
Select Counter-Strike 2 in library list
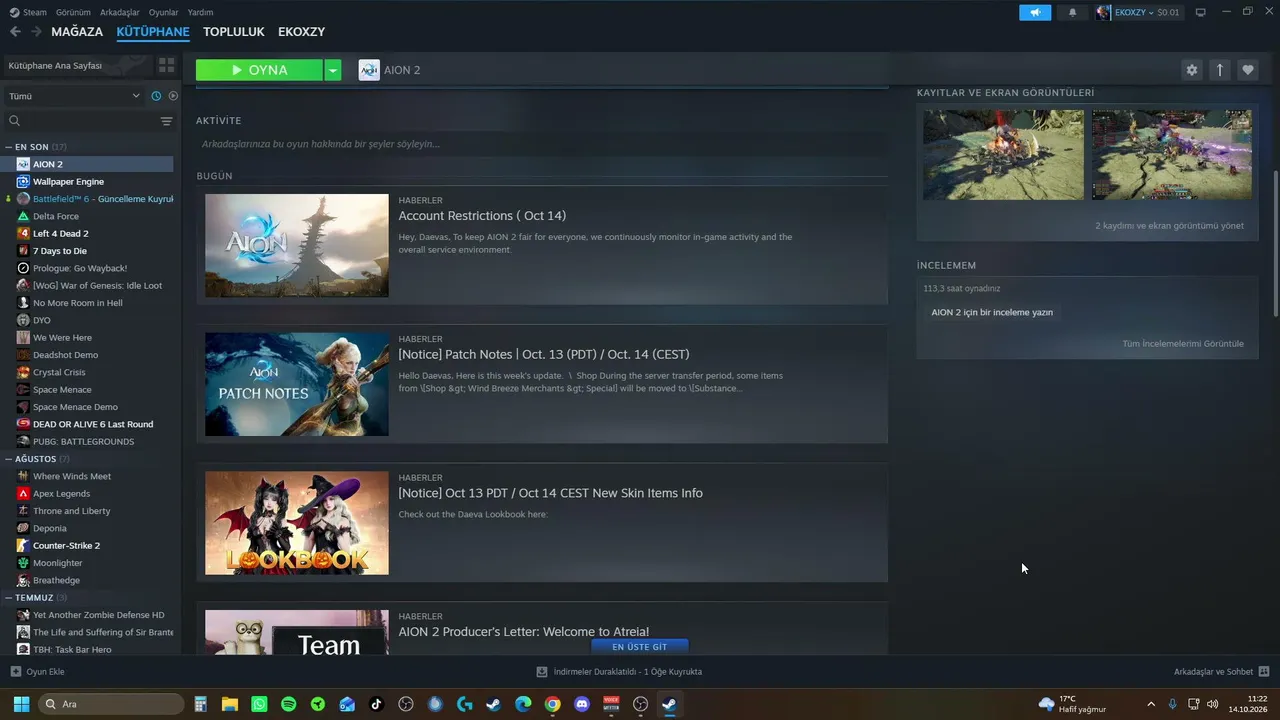click(x=66, y=546)
